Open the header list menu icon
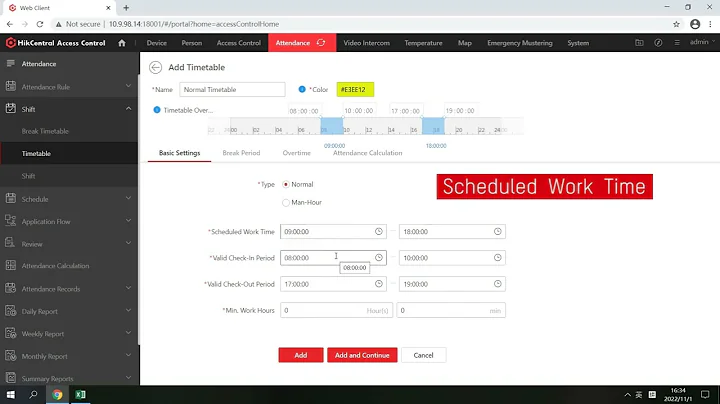This screenshot has width=720, height=404. click(x=677, y=43)
